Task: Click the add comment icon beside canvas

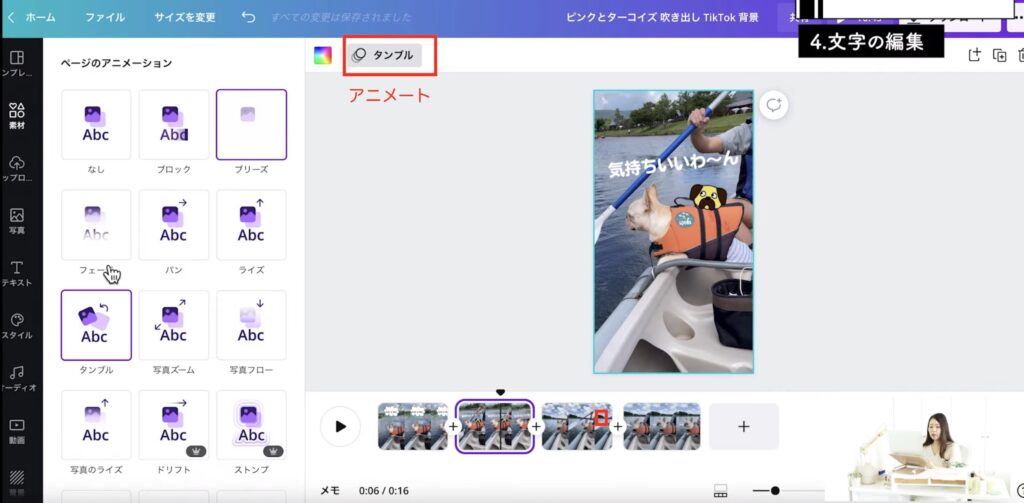Action: tap(774, 105)
